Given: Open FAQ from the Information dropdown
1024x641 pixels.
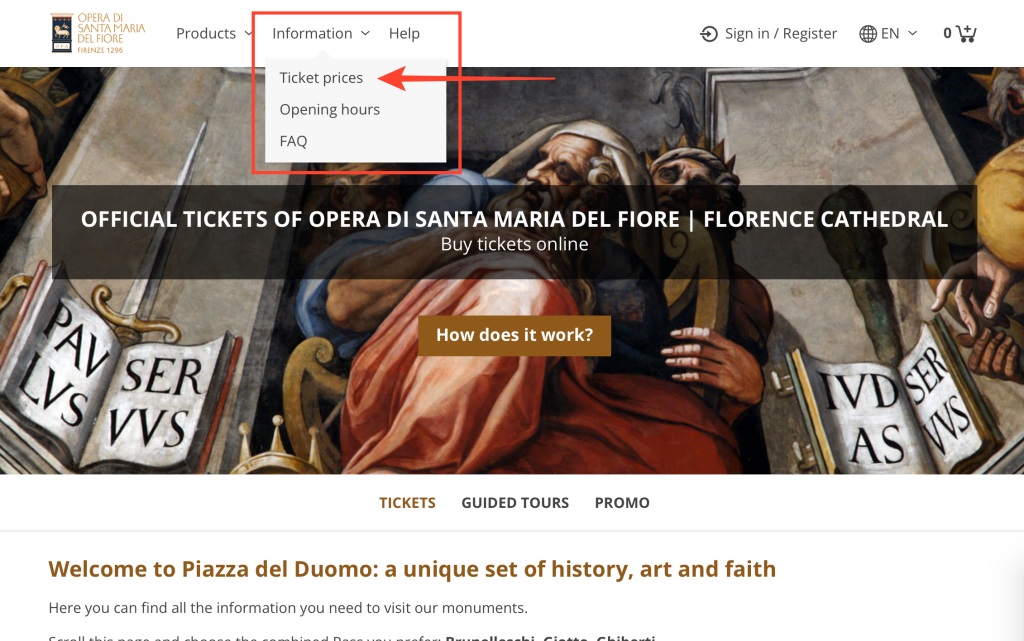Looking at the screenshot, I should tap(293, 141).
